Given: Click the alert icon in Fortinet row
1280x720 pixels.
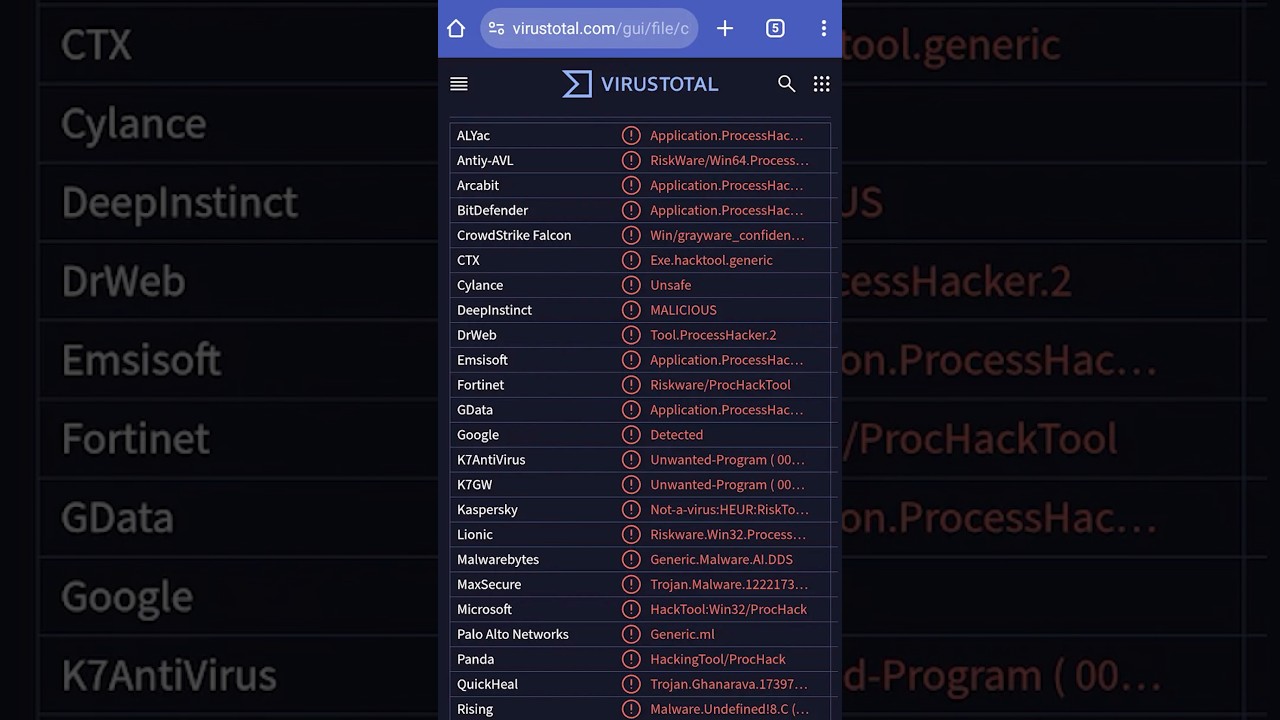Looking at the screenshot, I should point(631,385).
